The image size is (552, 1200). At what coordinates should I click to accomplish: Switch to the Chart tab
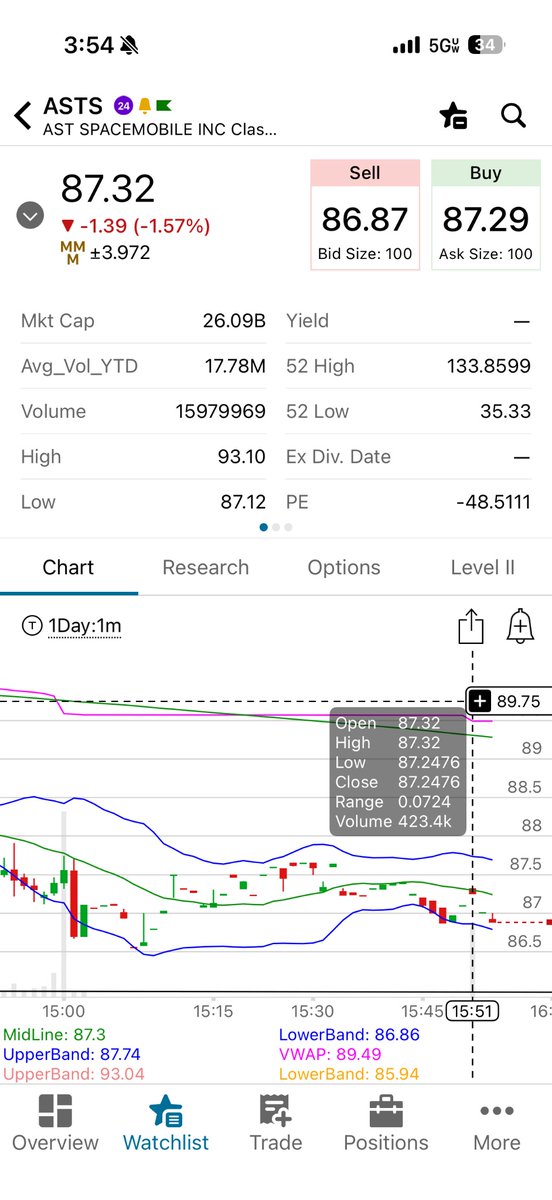[x=68, y=567]
